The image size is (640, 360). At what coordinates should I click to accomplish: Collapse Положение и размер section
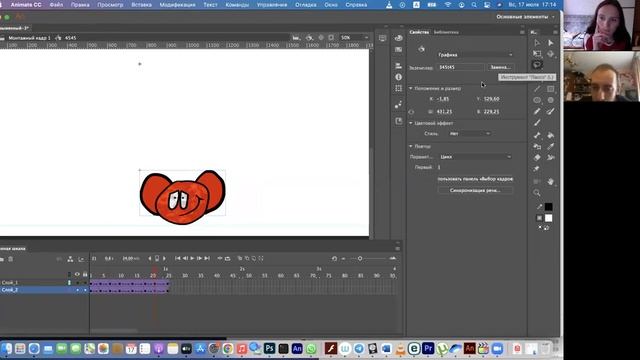tap(411, 88)
